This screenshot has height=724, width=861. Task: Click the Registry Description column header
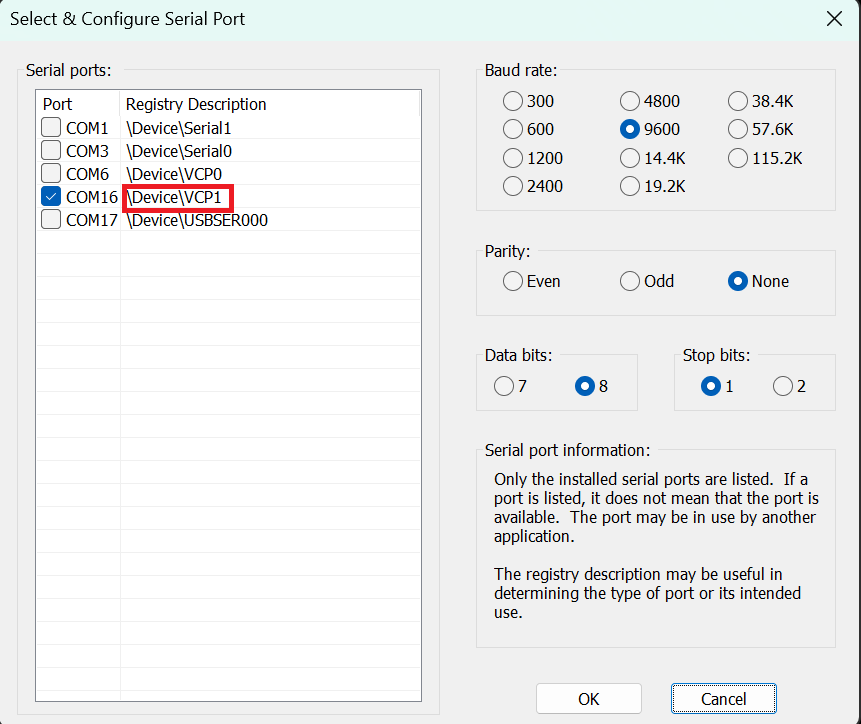pyautogui.click(x=196, y=104)
